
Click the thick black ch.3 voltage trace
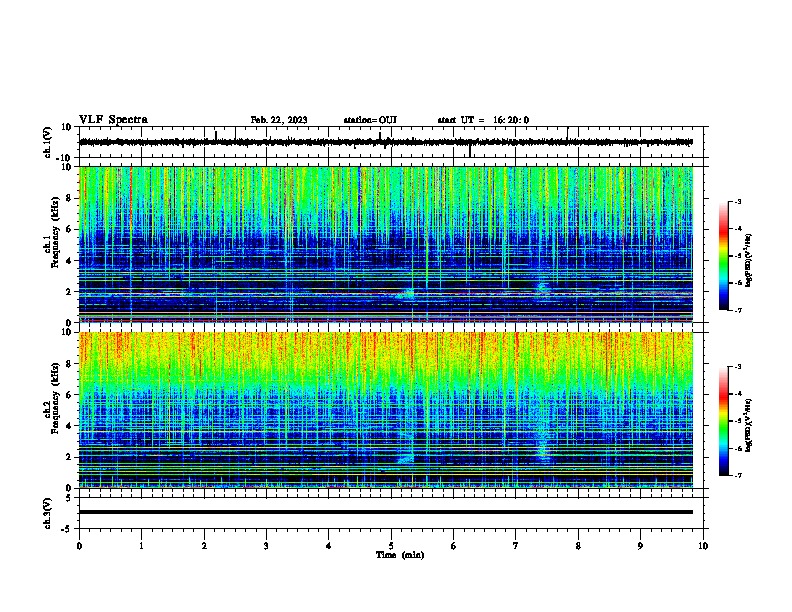tap(386, 512)
